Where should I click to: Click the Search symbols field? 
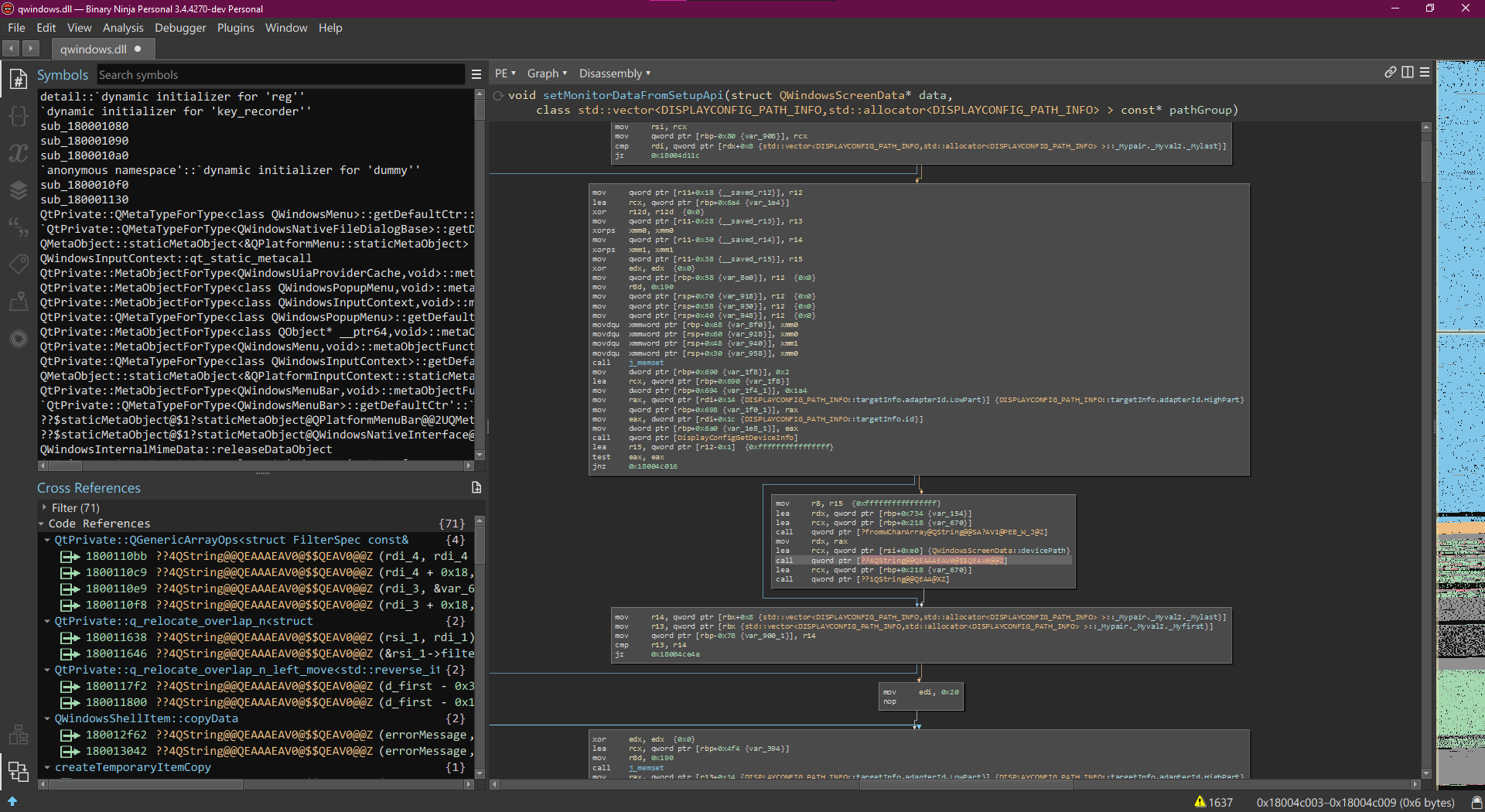pyautogui.click(x=280, y=75)
